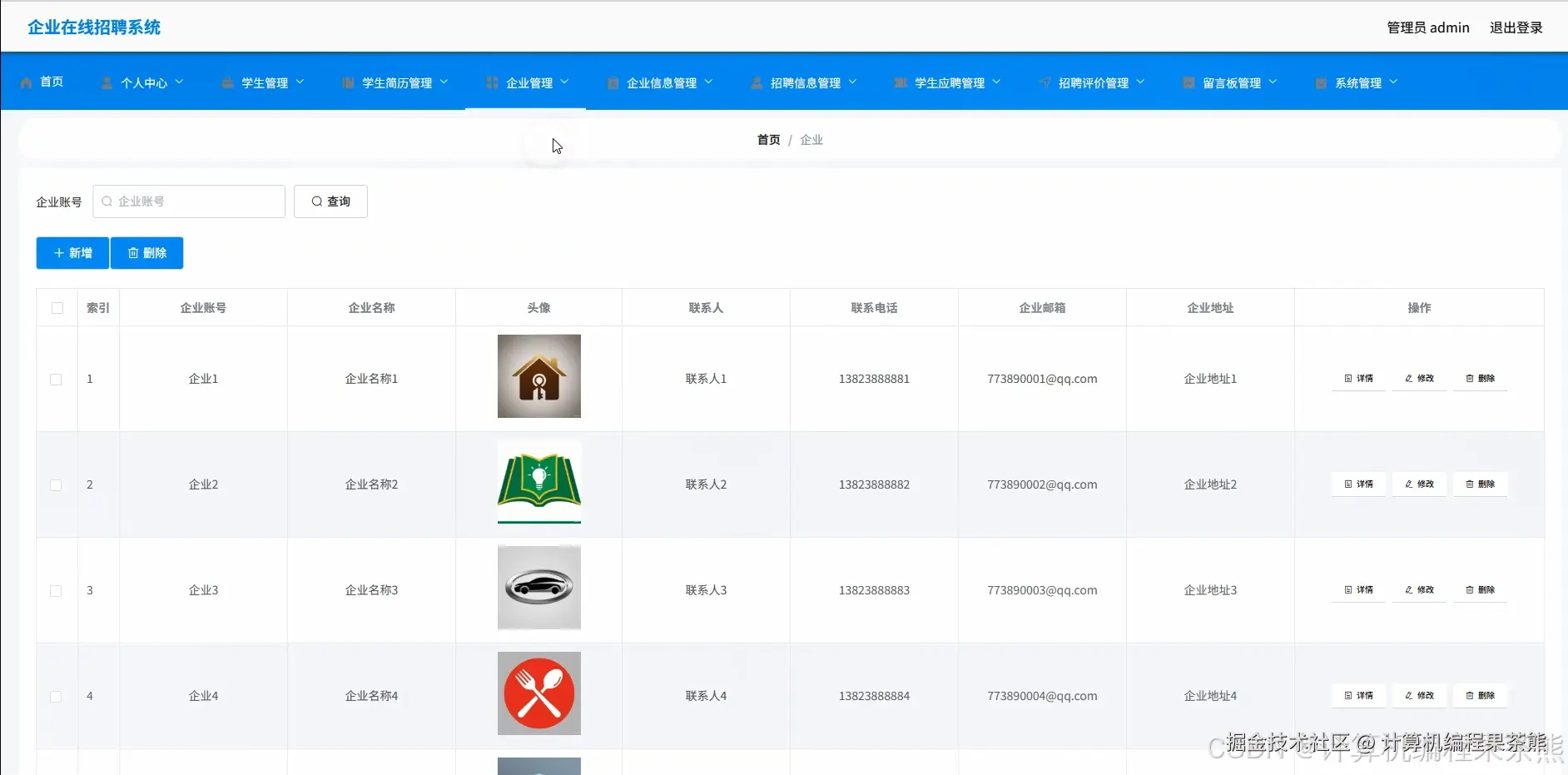
Task: Check the row checkbox for 企业3
Action: coord(56,591)
